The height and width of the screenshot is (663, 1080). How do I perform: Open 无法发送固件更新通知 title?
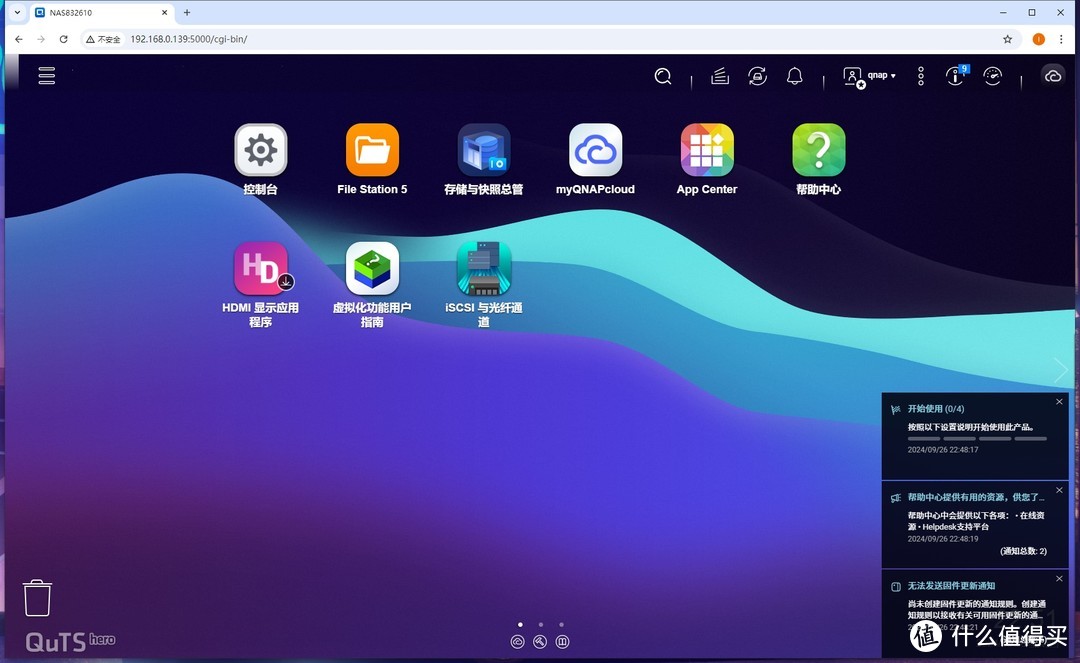951,586
